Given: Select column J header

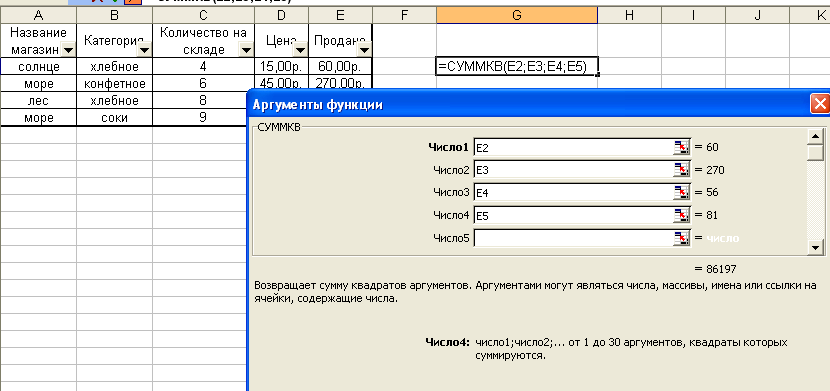Looking at the screenshot, I should pos(757,15).
